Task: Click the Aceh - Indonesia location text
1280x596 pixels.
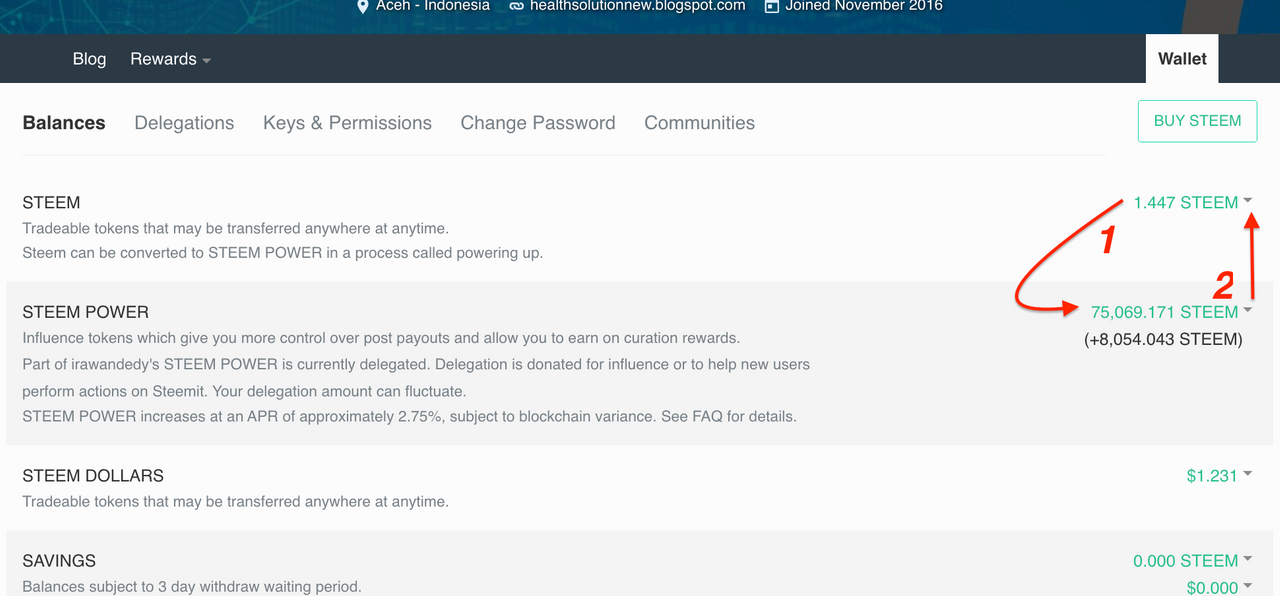Action: coord(433,6)
